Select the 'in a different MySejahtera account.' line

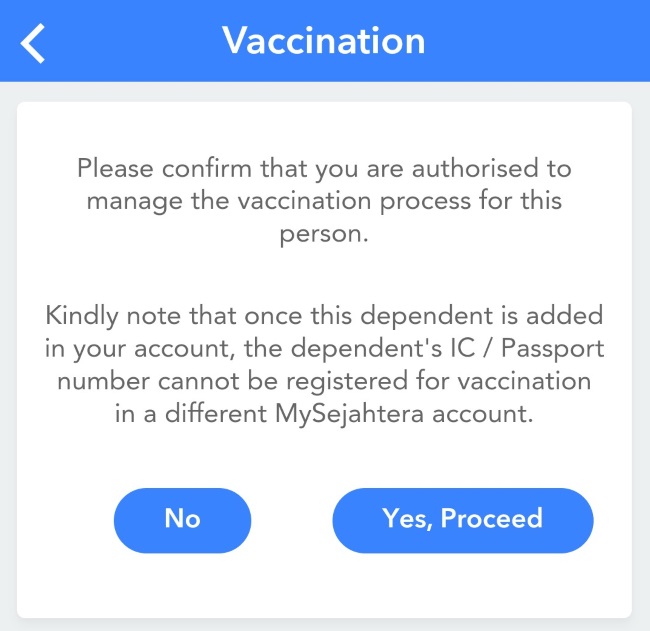click(x=324, y=414)
